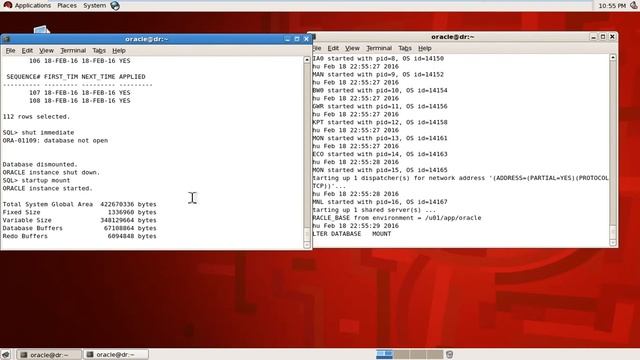The width and height of the screenshot is (640, 360).
Task: Click '112 rows selected.' text
Action: pyautogui.click(x=36, y=117)
